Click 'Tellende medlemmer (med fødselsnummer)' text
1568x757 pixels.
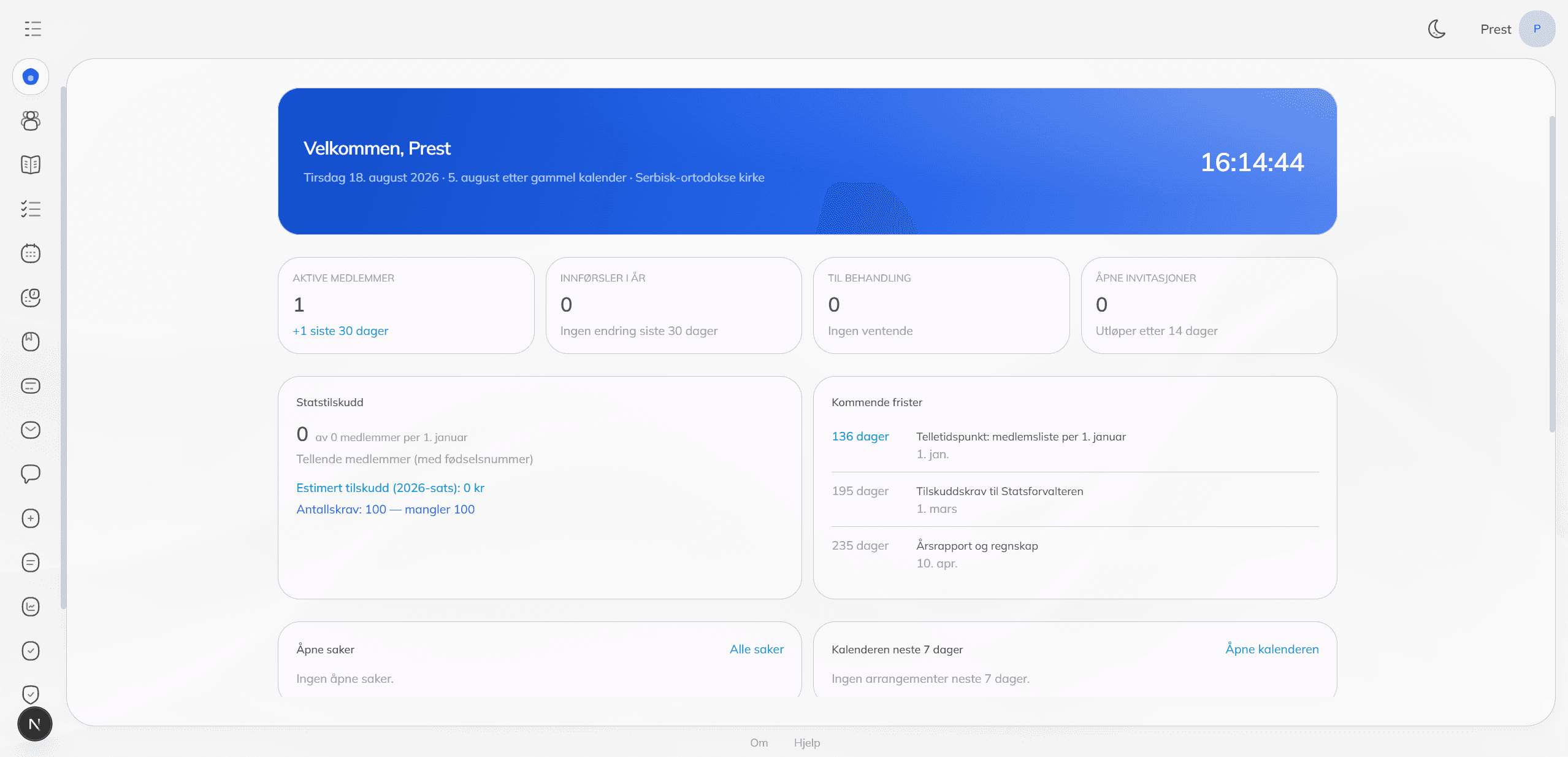414,459
